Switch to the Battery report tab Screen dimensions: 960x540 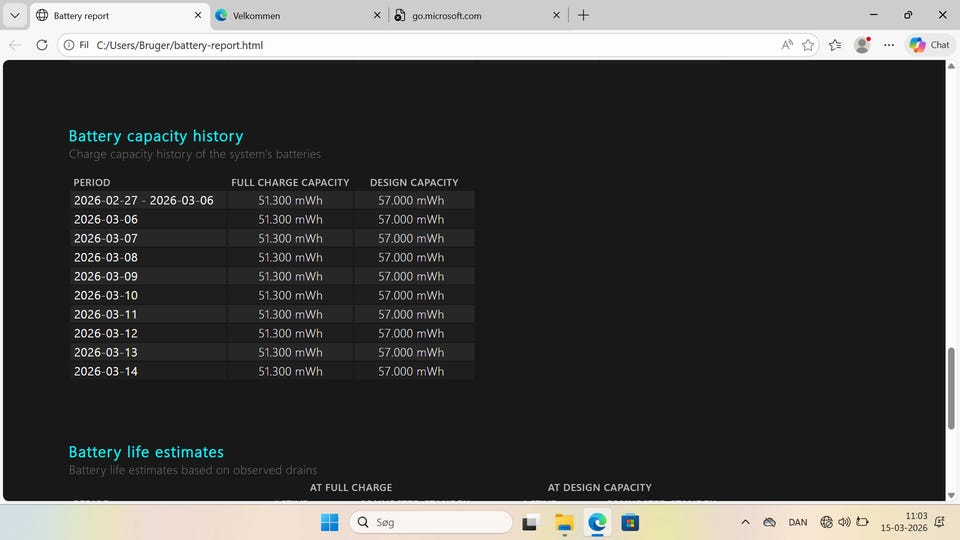pos(119,15)
